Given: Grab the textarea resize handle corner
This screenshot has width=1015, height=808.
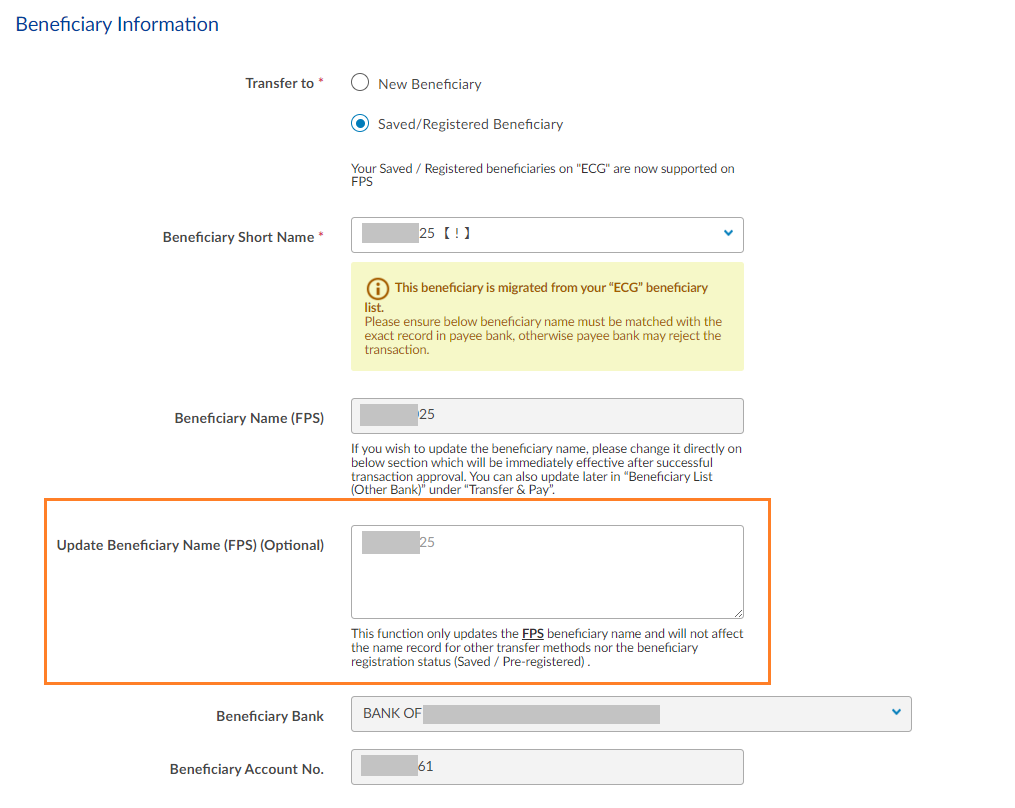Looking at the screenshot, I should pos(738,613).
